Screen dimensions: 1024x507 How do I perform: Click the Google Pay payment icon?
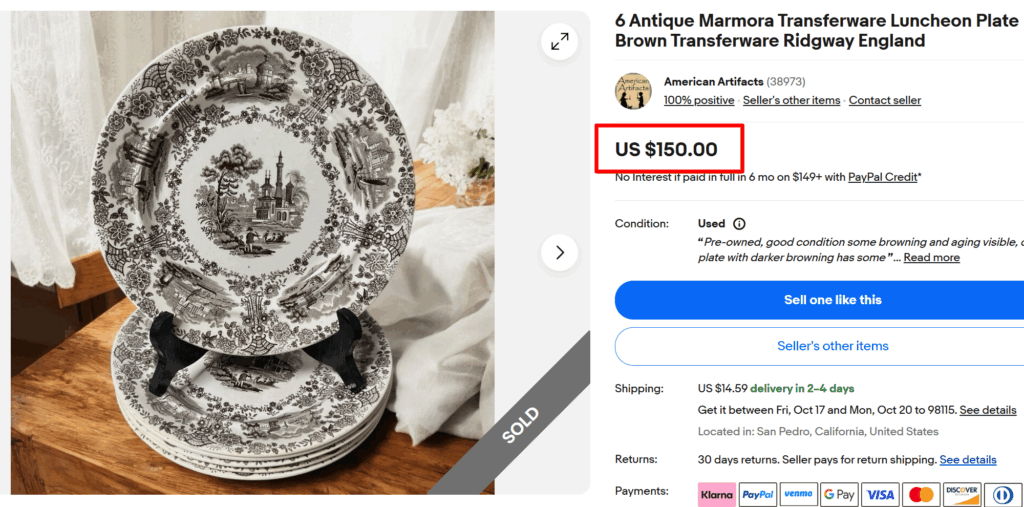tap(839, 494)
